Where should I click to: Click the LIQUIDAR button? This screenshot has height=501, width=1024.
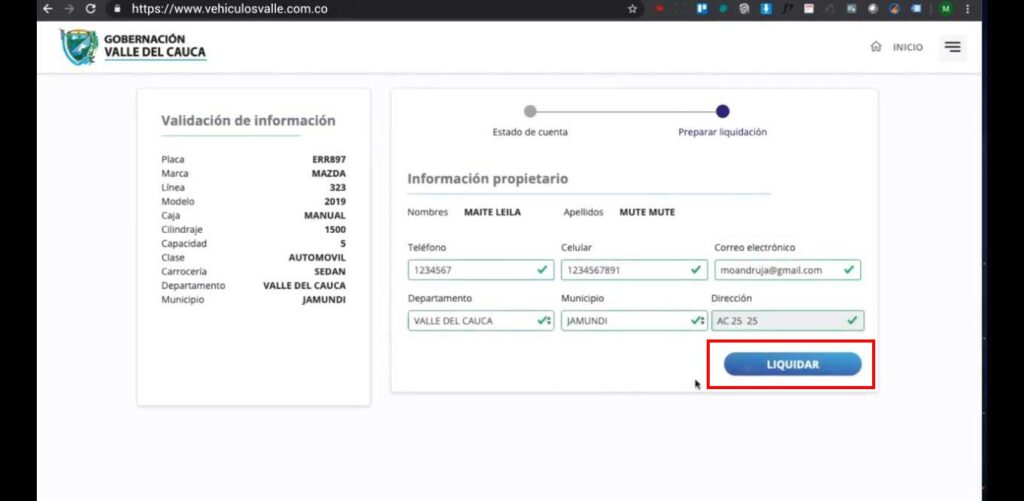click(x=792, y=364)
